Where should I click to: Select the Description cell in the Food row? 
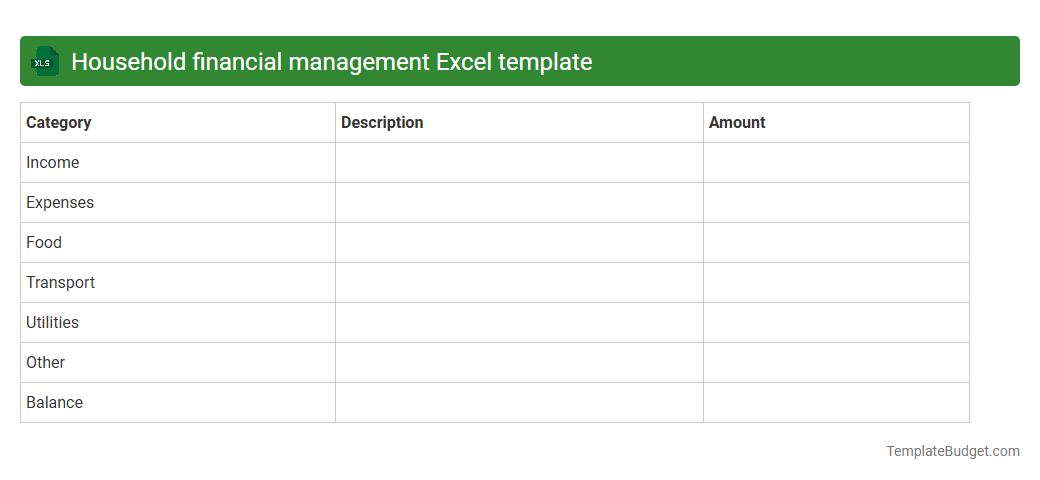pos(519,243)
